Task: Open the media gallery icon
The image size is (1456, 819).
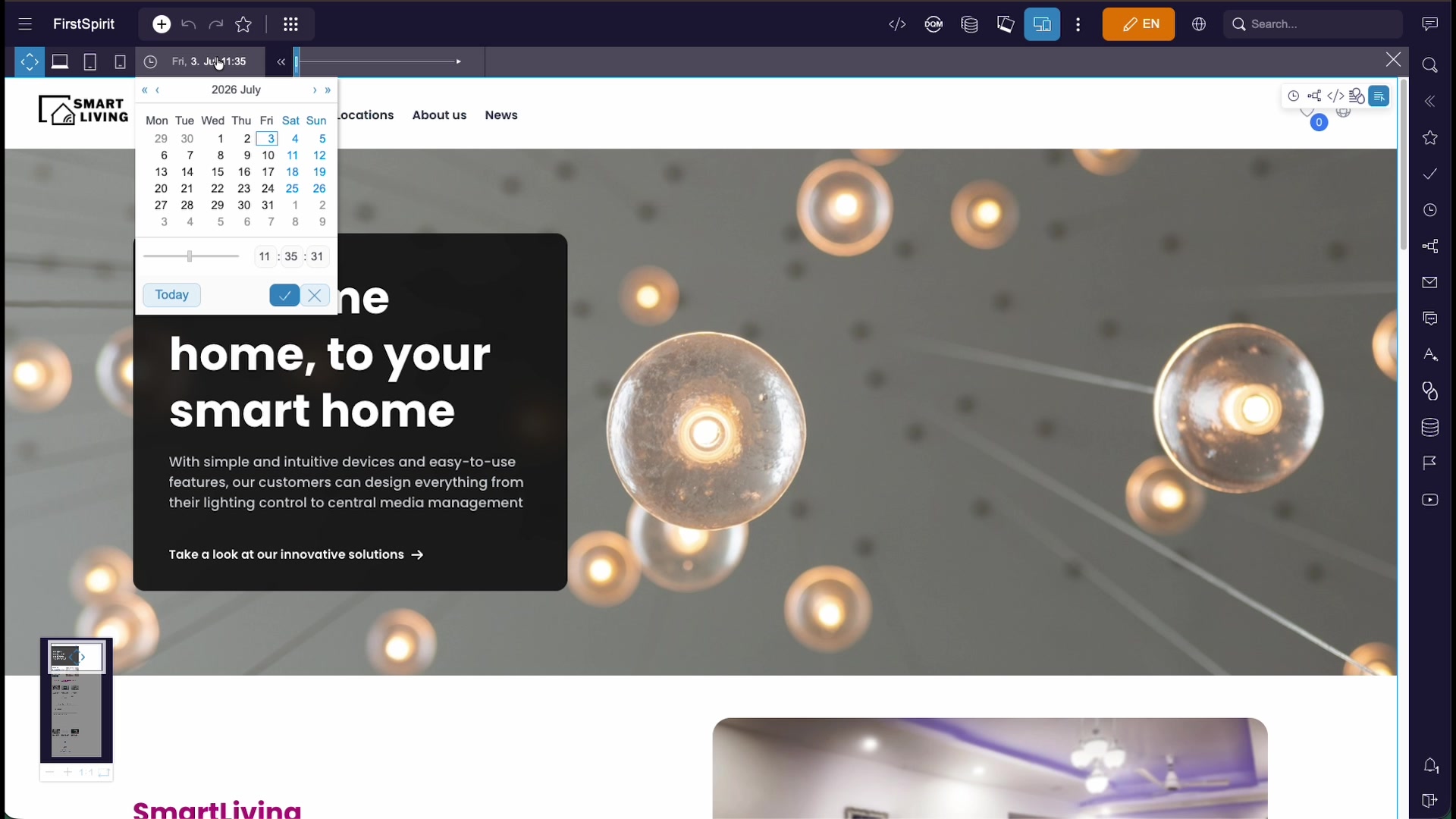Action: (1006, 24)
